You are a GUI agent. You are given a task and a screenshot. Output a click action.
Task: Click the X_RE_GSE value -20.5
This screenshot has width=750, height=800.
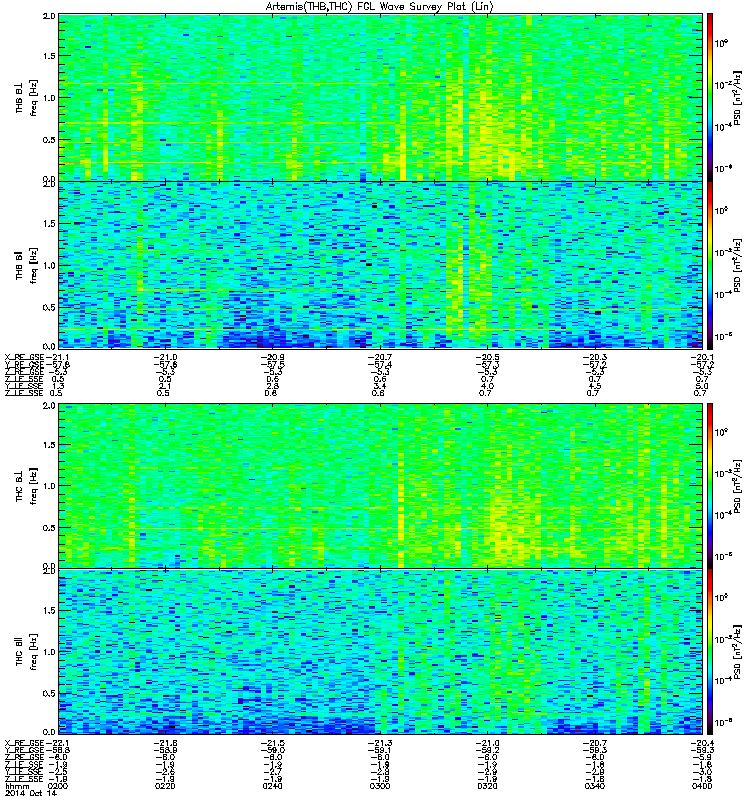tap(487, 357)
